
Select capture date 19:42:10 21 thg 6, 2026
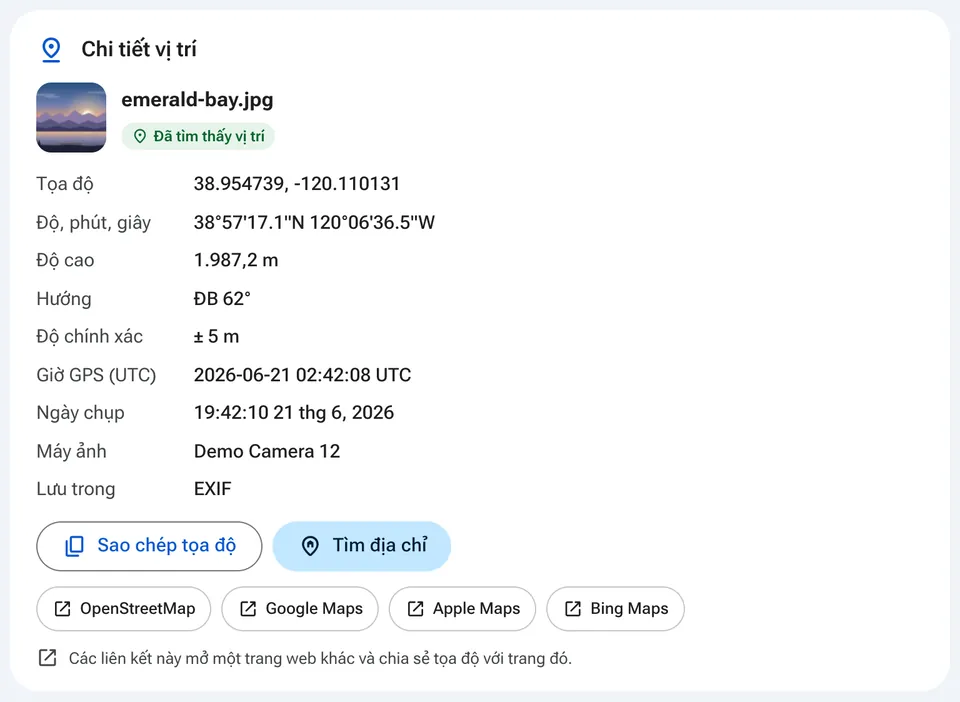point(294,413)
